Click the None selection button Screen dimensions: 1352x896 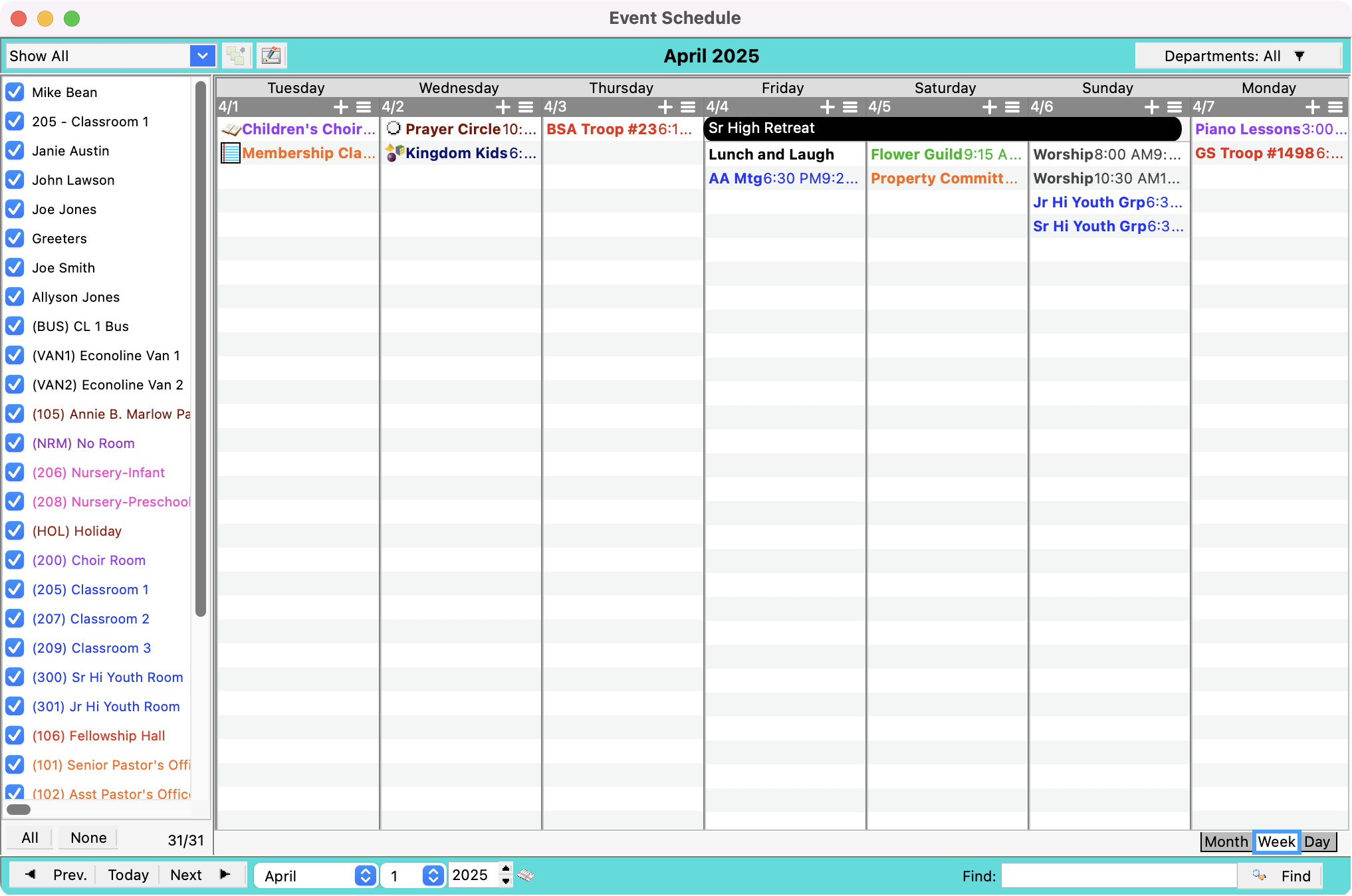pos(88,838)
